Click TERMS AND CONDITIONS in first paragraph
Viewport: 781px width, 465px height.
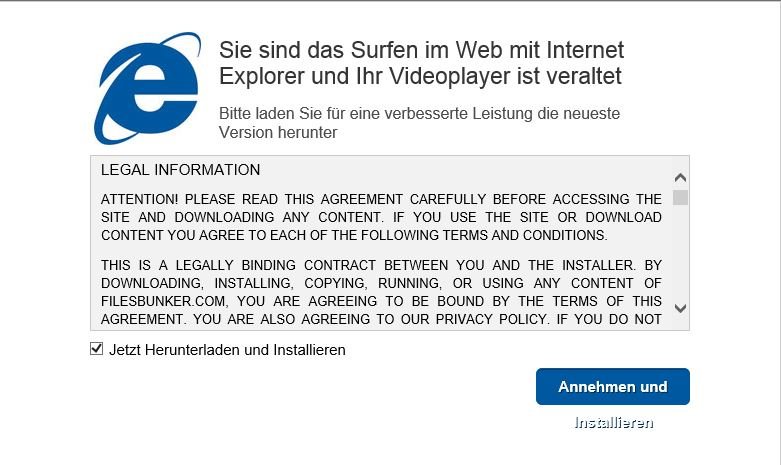pyautogui.click(x=524, y=235)
